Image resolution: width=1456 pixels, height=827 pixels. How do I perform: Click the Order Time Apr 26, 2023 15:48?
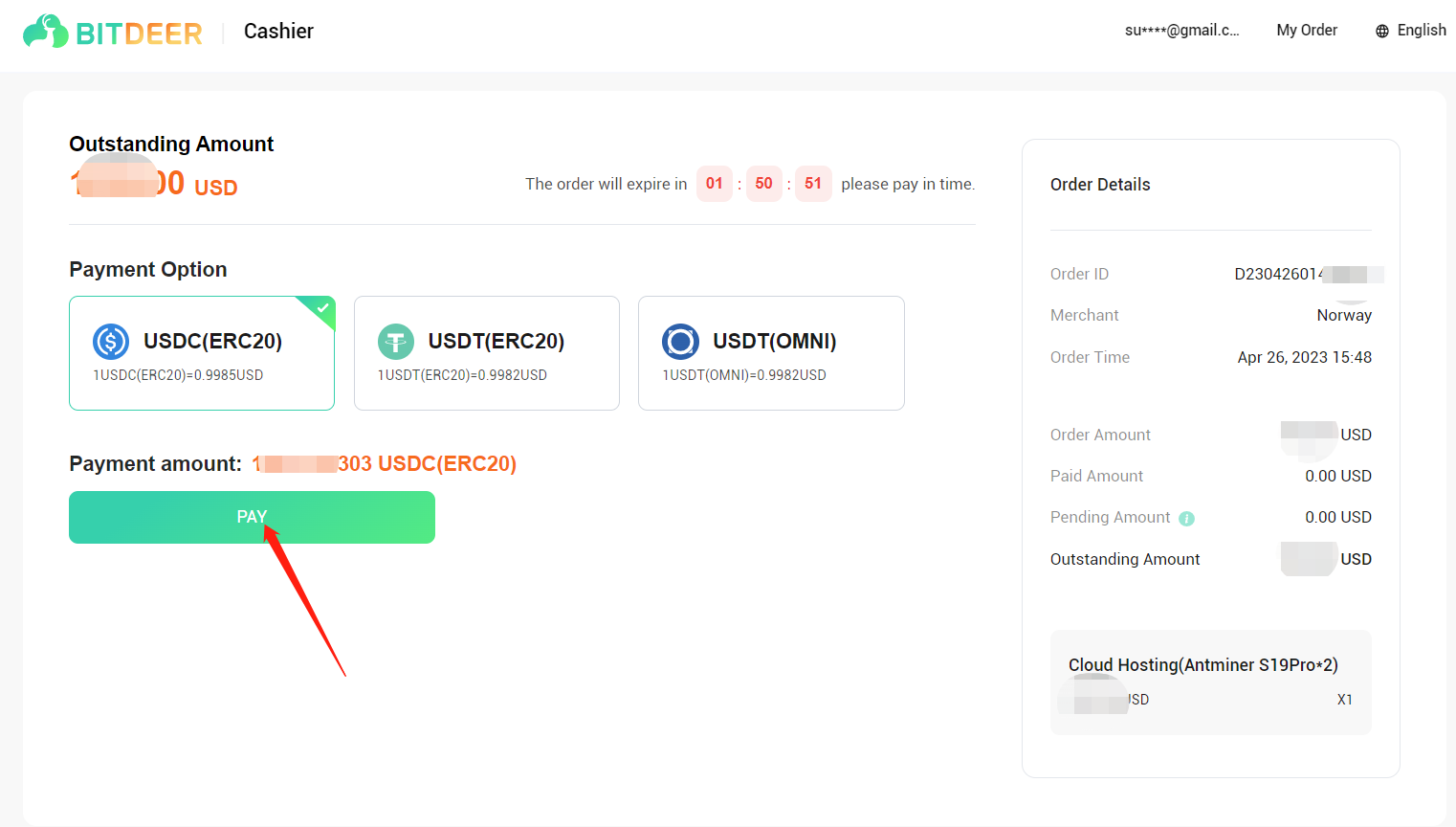1305,358
